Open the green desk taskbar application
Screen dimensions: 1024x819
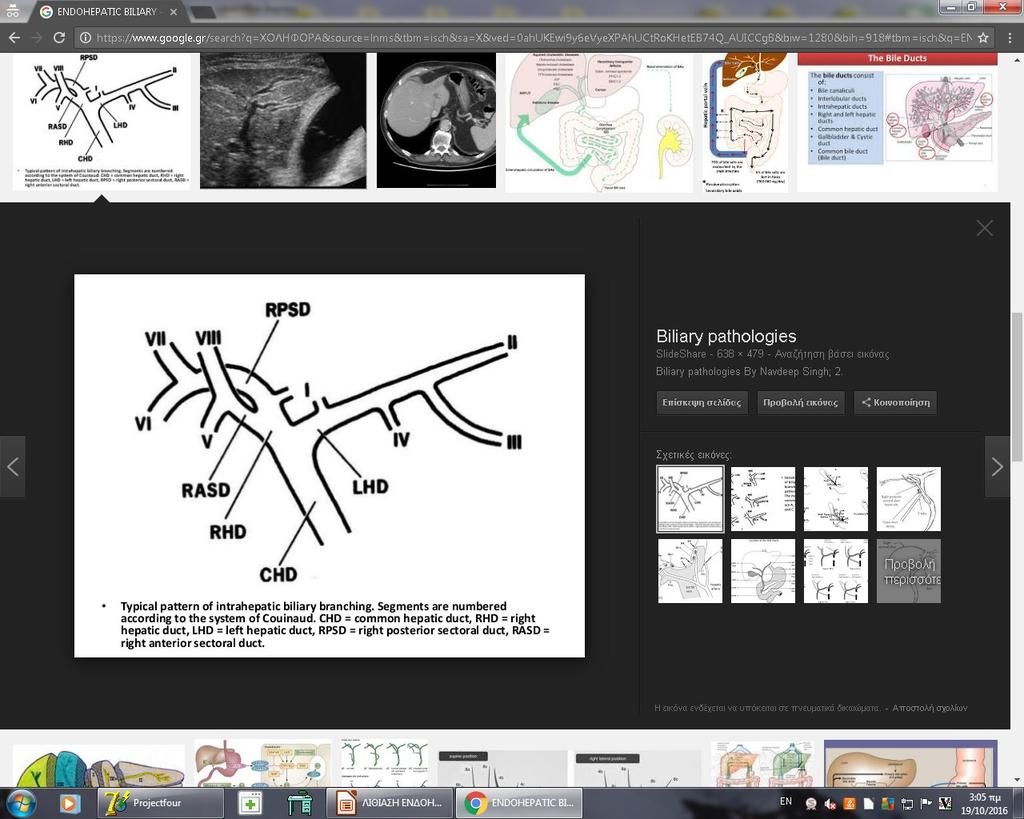299,803
